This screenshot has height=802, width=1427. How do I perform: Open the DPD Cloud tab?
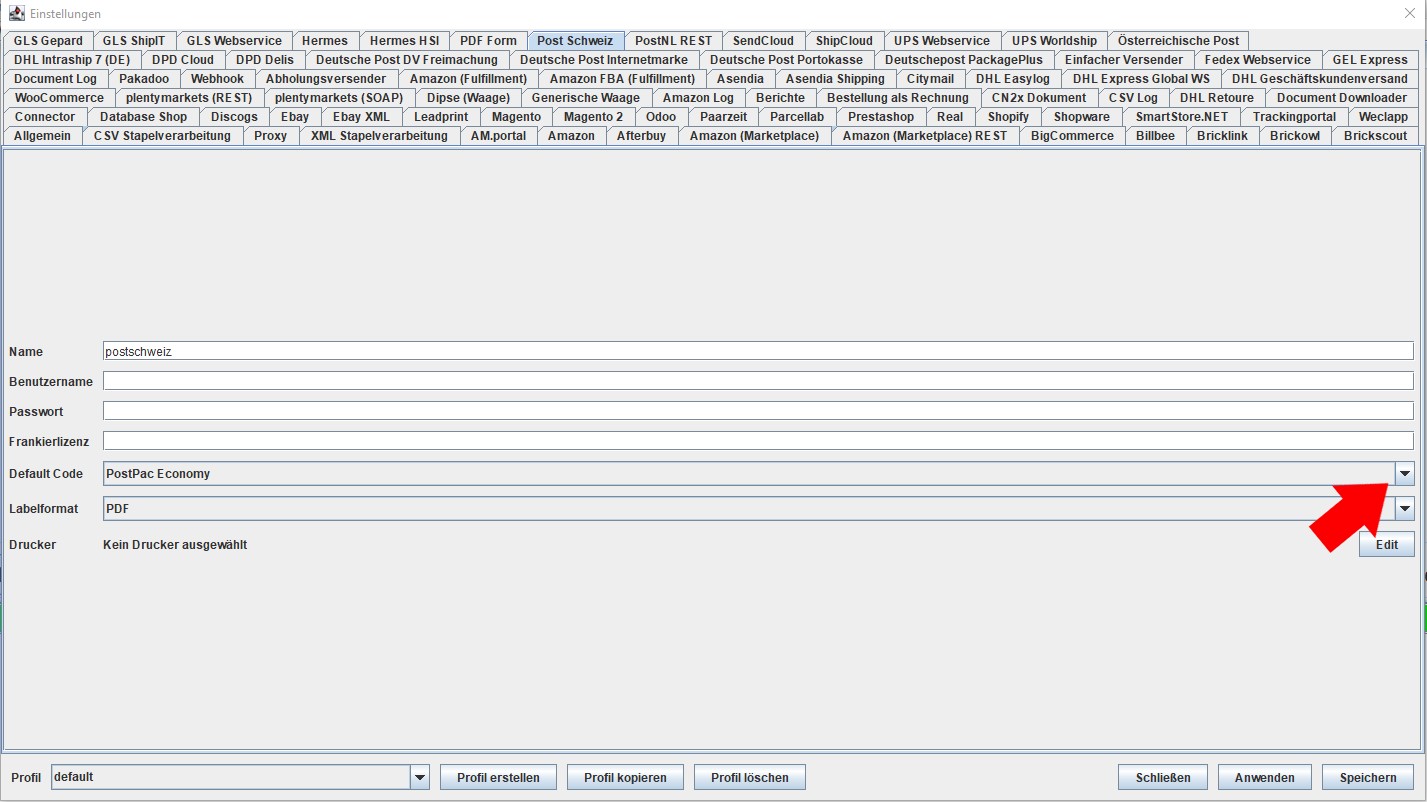(x=183, y=60)
